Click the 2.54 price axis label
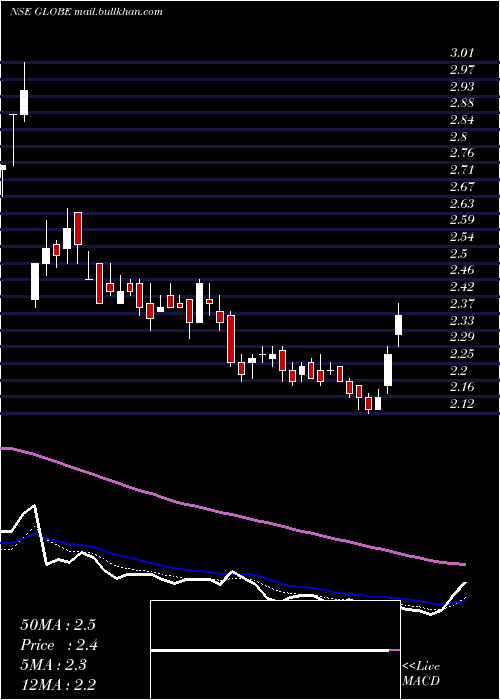 (x=462, y=237)
